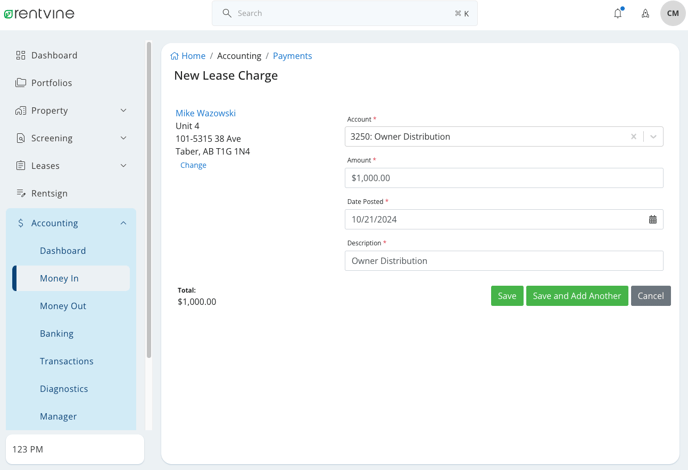This screenshot has height=470, width=688.
Task: Expand the Property sidebar section
Action: coord(71,111)
